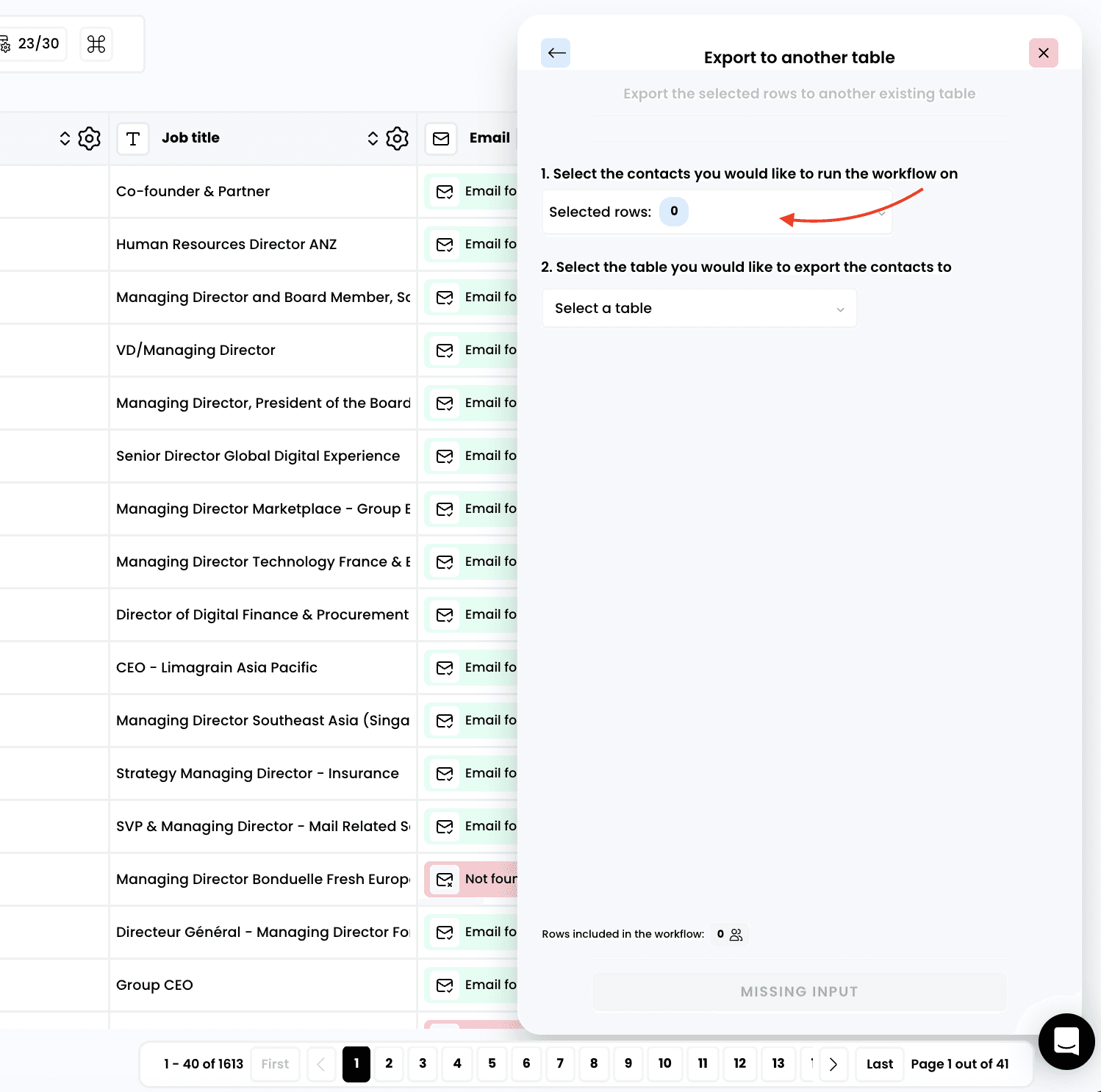The image size is (1101, 1092).
Task: Click Not found email for Bonduelle Fresh Europe row
Action: [x=471, y=879]
